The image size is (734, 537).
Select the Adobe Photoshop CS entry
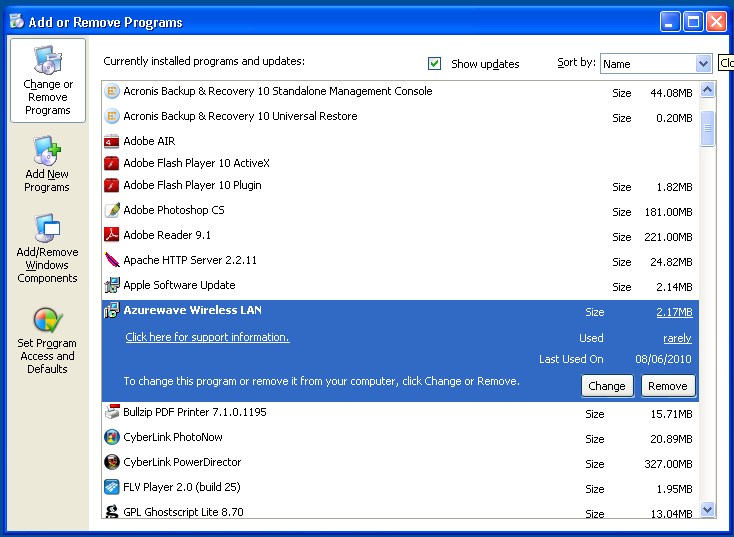[400, 210]
